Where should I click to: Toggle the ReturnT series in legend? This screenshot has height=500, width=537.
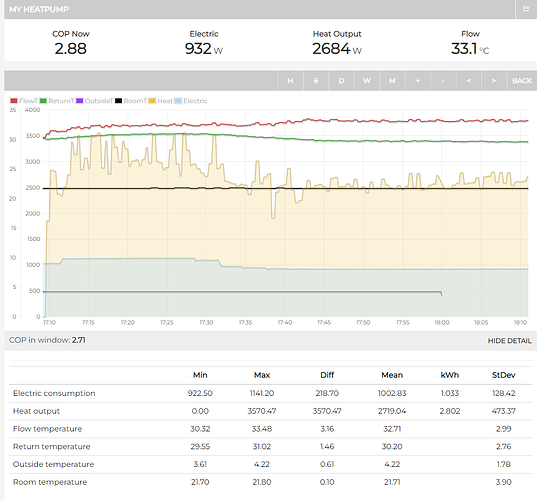[x=57, y=101]
